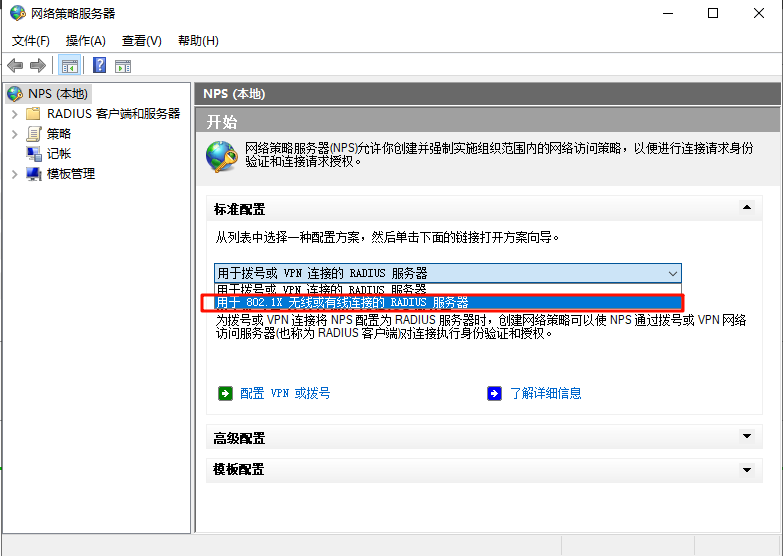Click the Back arrow toolbar icon
The image size is (783, 556).
click(x=15, y=66)
